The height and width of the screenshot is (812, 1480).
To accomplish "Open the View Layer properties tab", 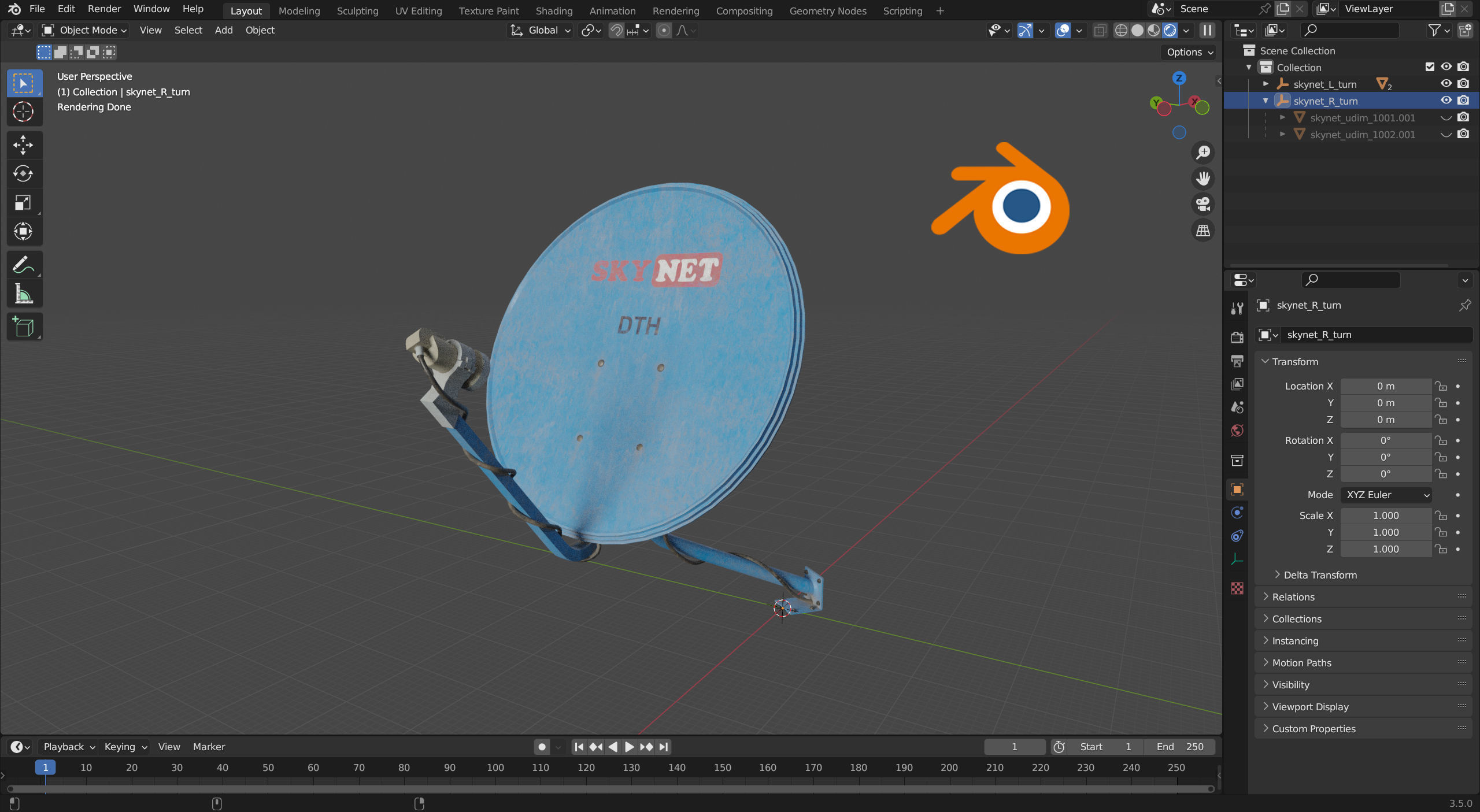I will tap(1237, 384).
